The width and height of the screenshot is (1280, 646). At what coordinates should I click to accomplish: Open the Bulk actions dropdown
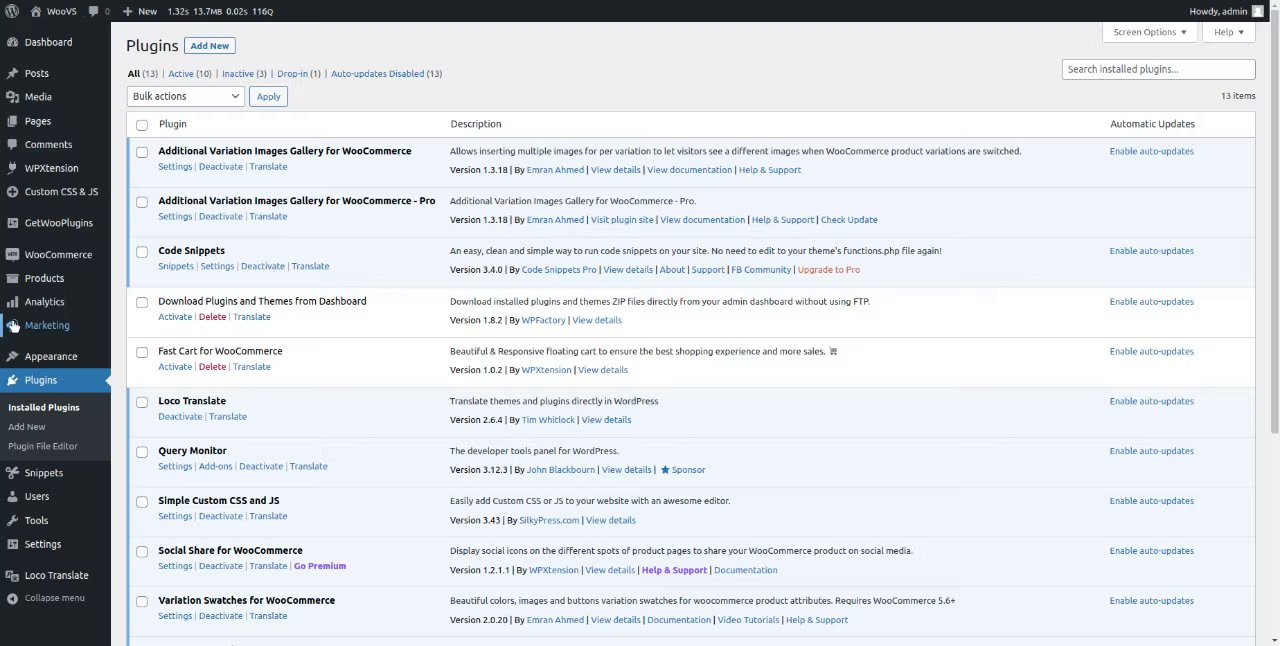point(185,96)
